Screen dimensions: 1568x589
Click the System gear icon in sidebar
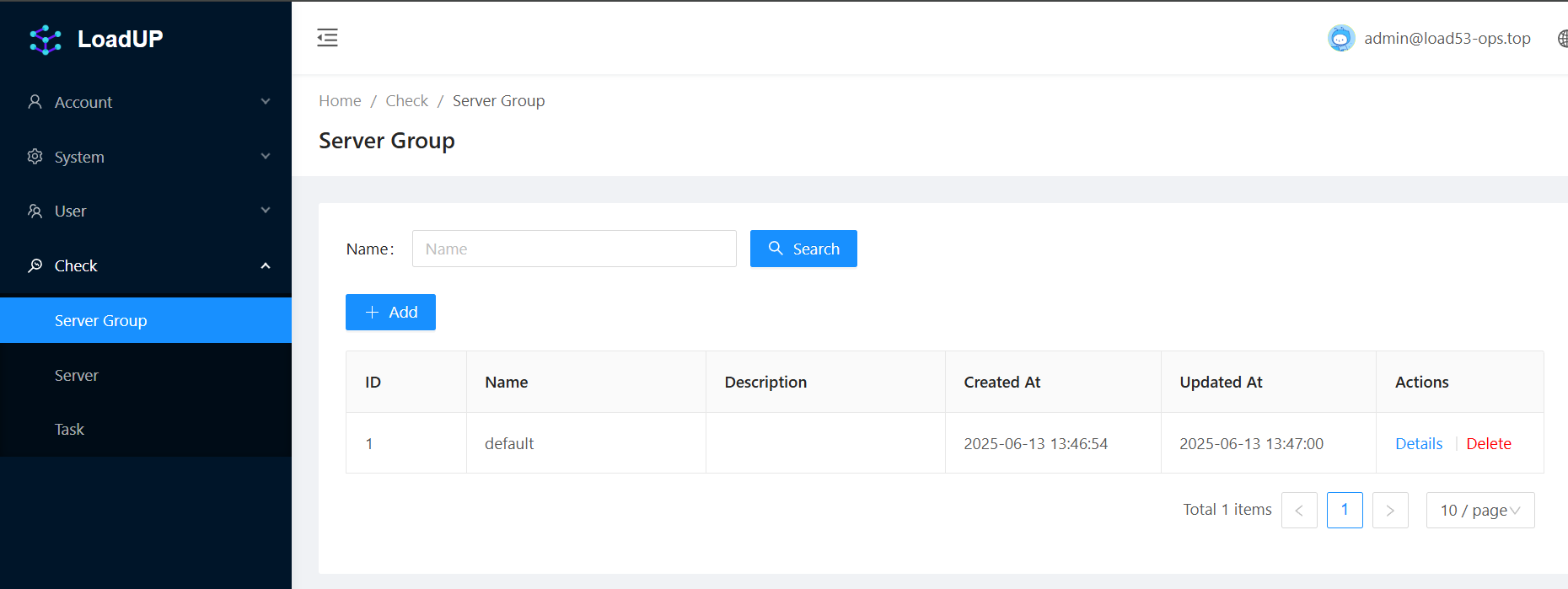coord(35,157)
